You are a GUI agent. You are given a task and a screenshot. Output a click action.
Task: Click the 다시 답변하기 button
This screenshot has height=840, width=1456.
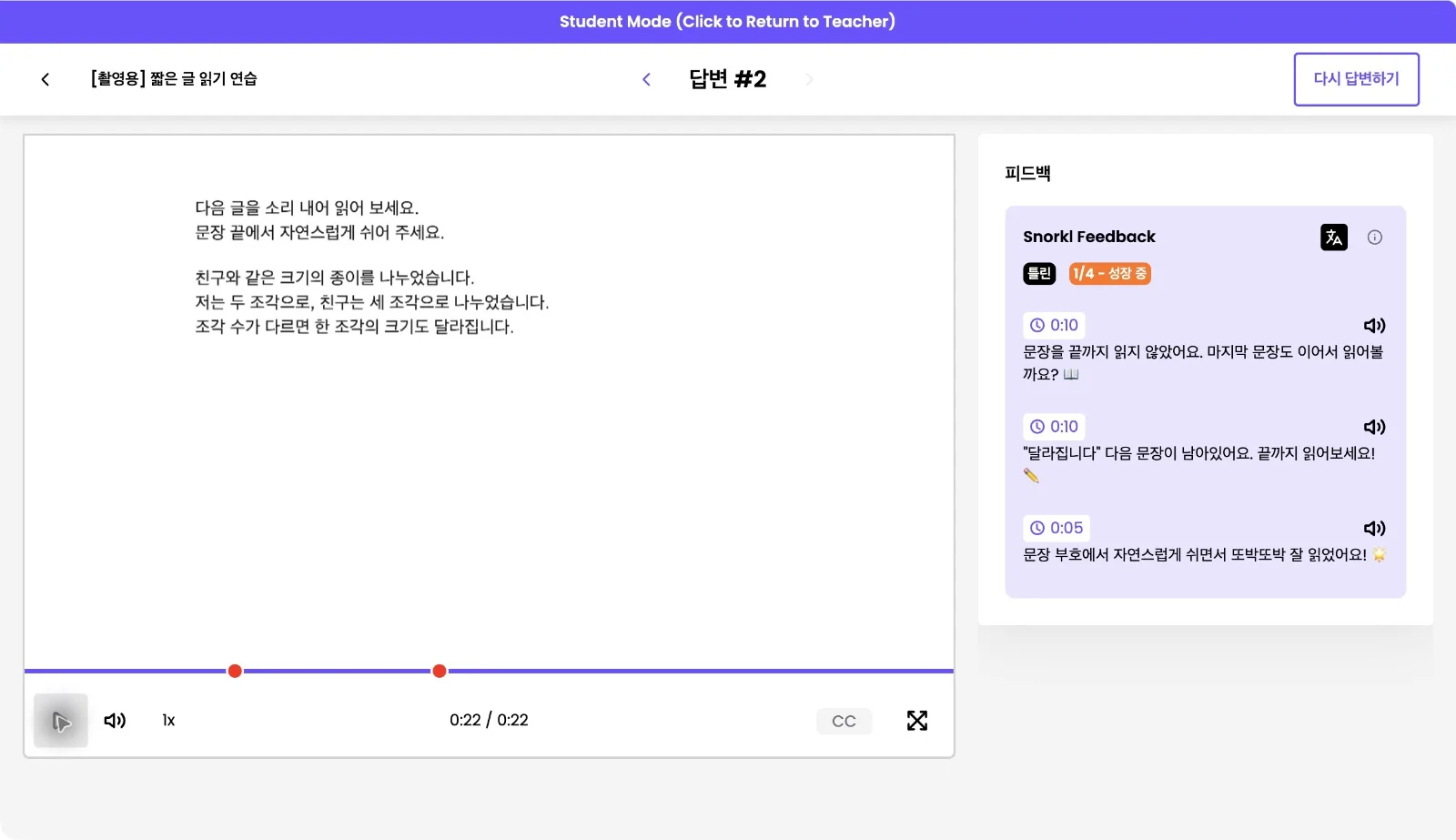[1356, 79]
